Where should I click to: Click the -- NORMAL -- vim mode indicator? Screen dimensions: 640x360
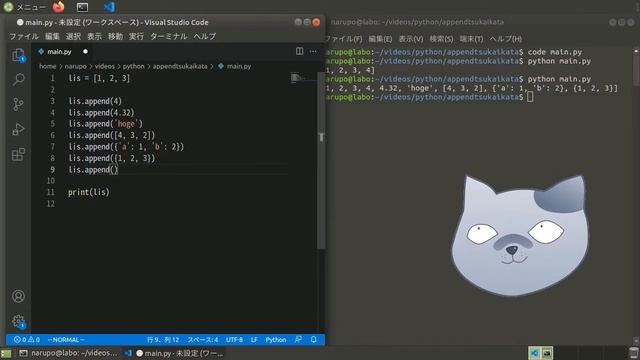[66, 340]
